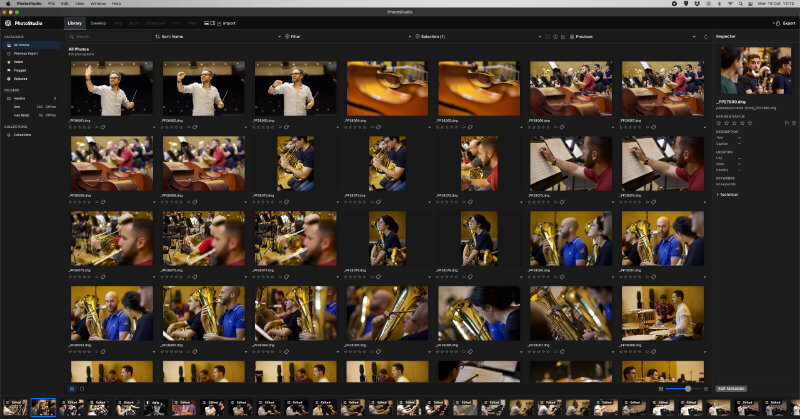Switch to grid view icon at bottom left
The height and width of the screenshot is (419, 800).
(72, 389)
